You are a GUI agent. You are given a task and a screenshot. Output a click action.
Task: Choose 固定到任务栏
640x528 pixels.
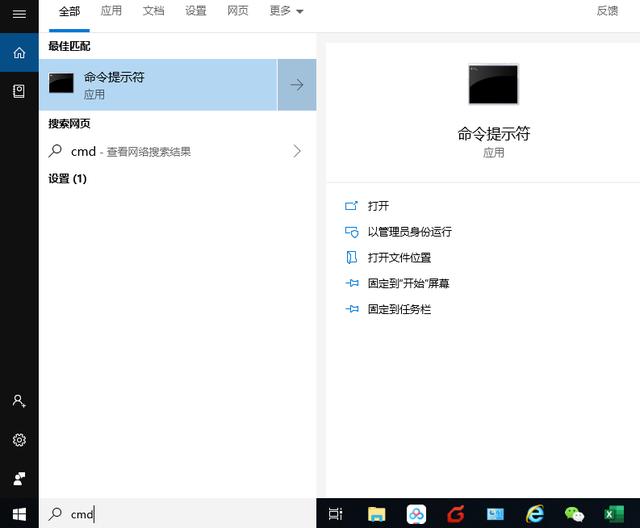coord(399,309)
